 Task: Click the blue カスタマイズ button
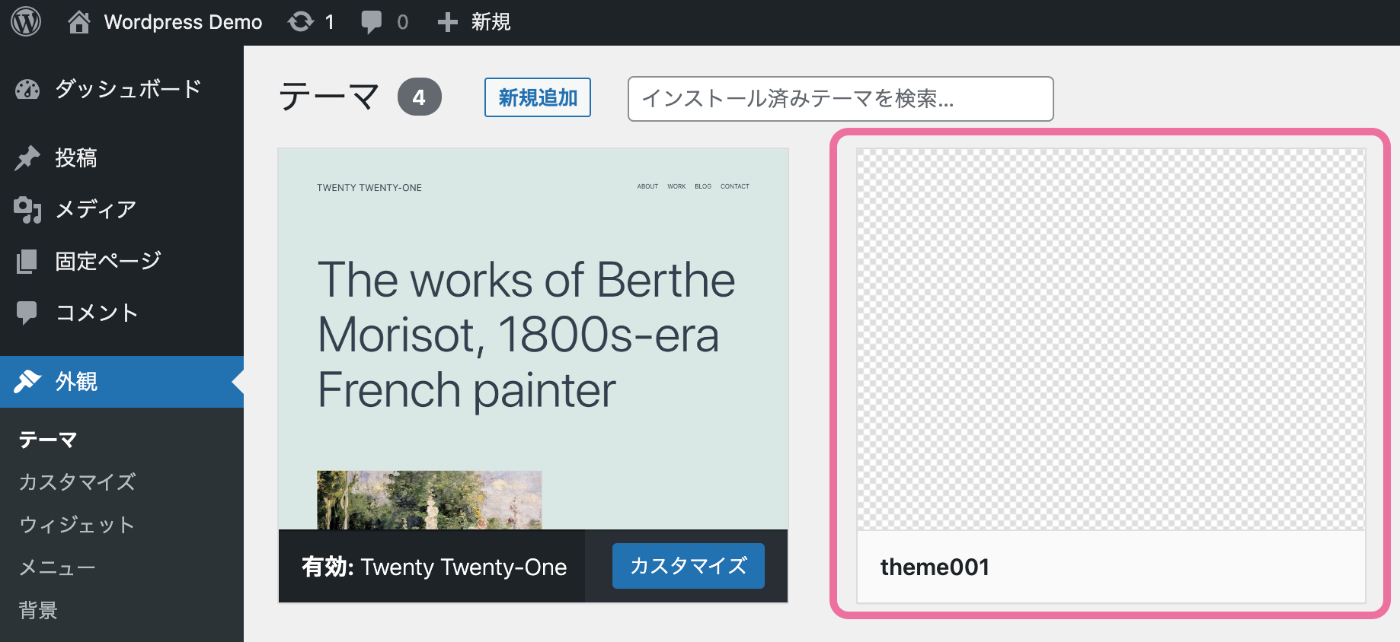[688, 566]
